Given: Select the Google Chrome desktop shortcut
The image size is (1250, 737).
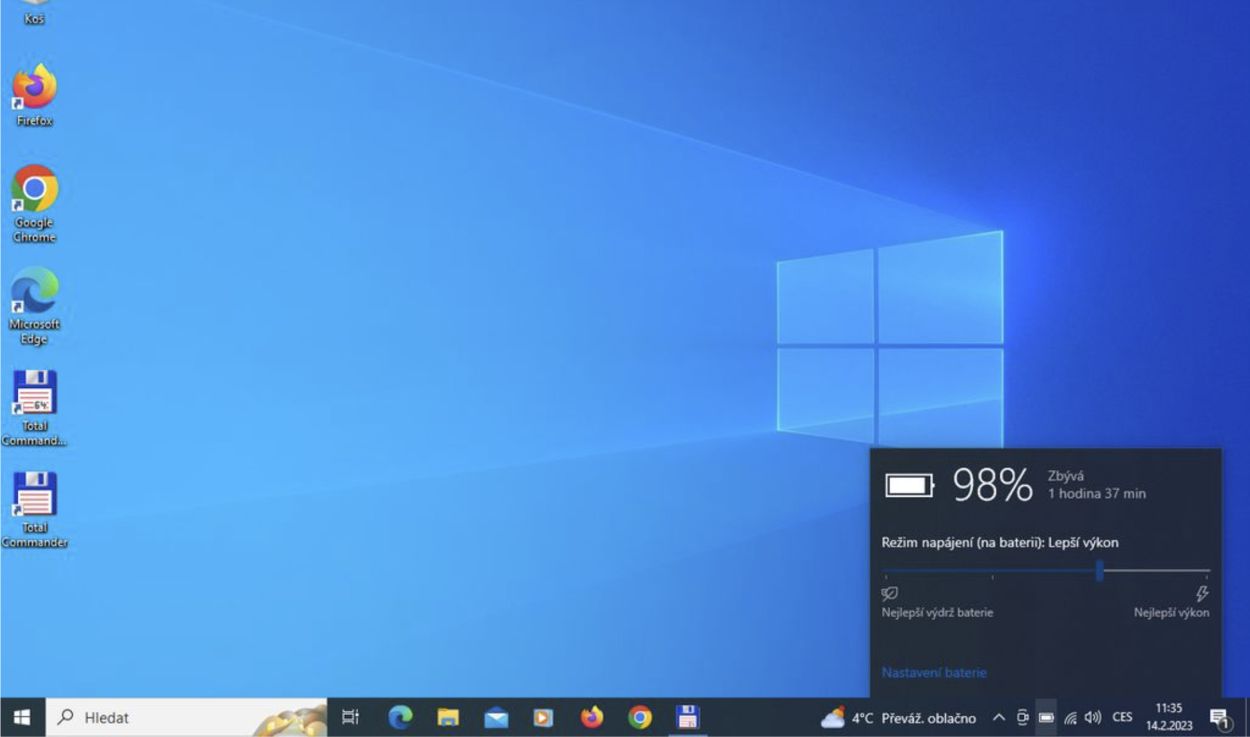Looking at the screenshot, I should pos(34,192).
